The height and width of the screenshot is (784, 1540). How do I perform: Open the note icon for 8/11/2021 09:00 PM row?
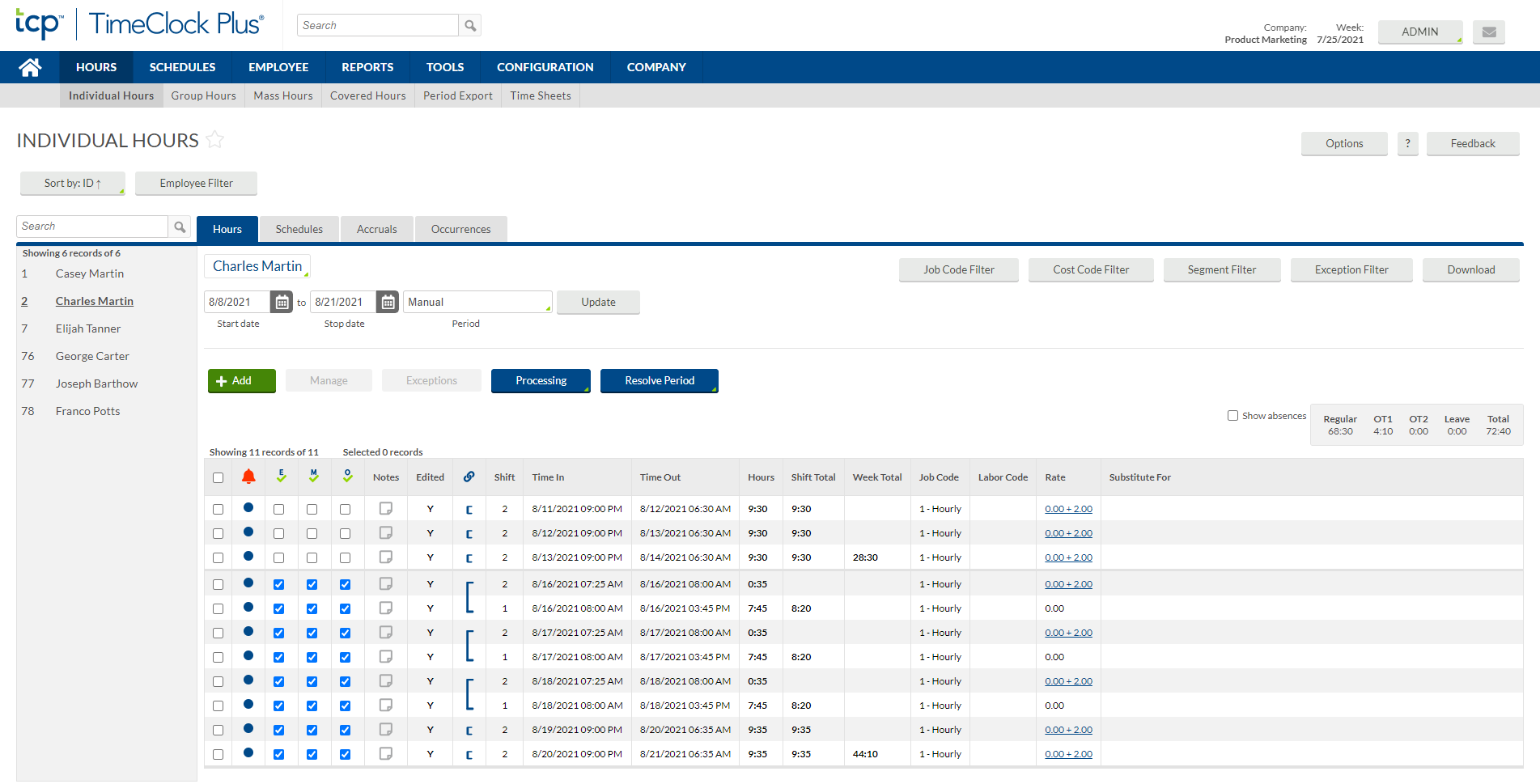(386, 509)
